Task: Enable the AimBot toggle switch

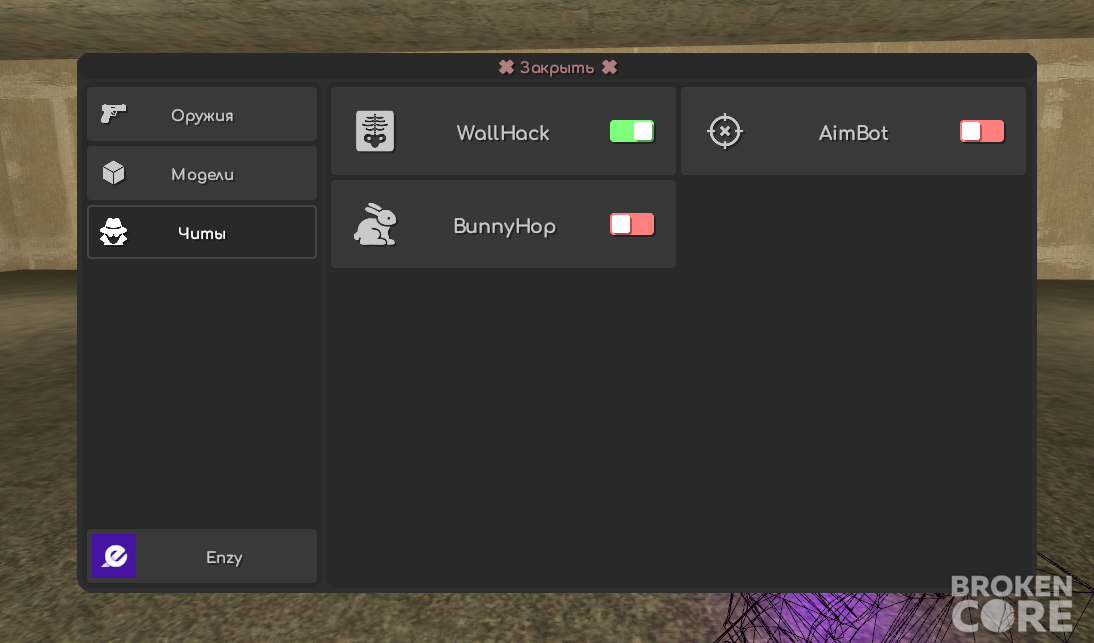Action: 982,131
